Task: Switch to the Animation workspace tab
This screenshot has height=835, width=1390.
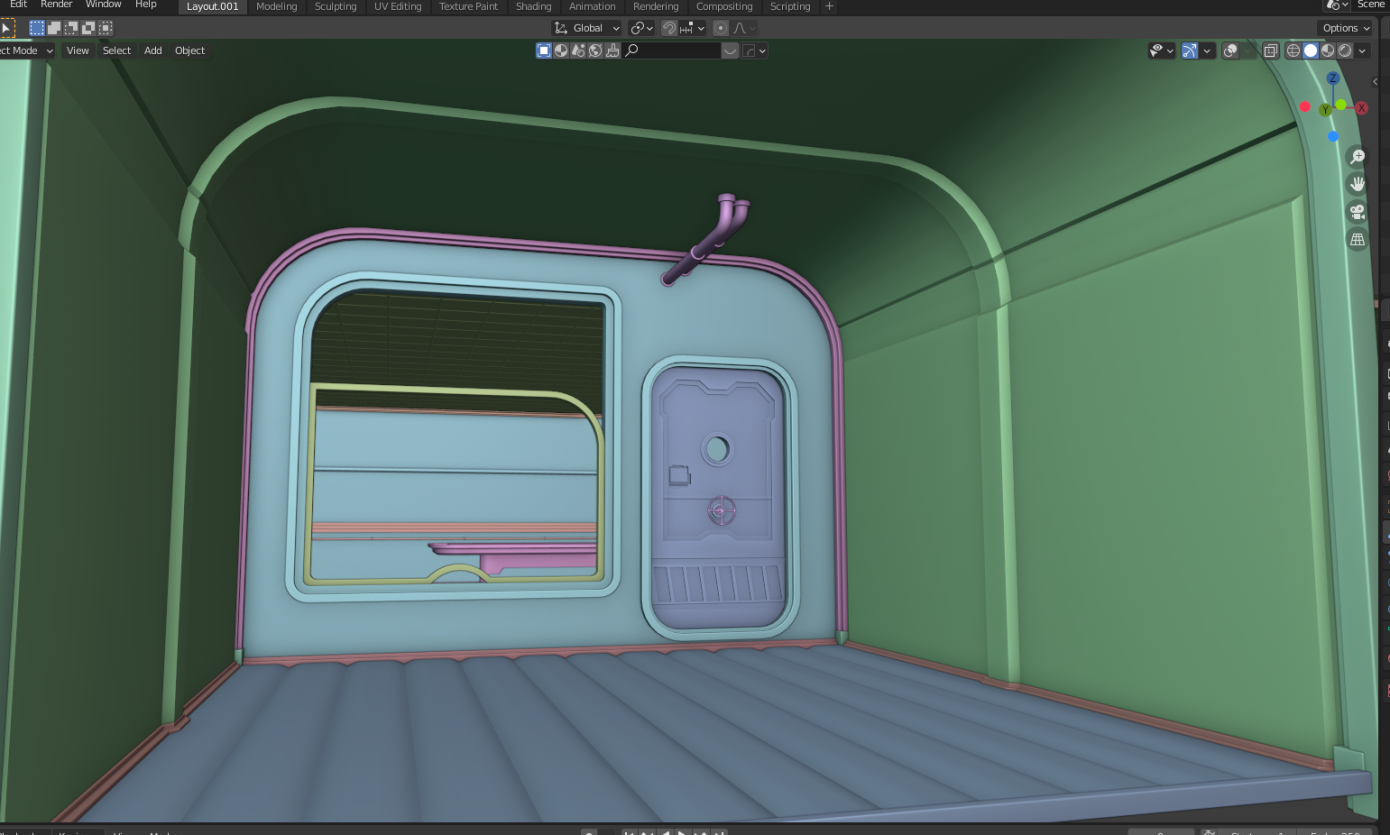Action: [592, 6]
